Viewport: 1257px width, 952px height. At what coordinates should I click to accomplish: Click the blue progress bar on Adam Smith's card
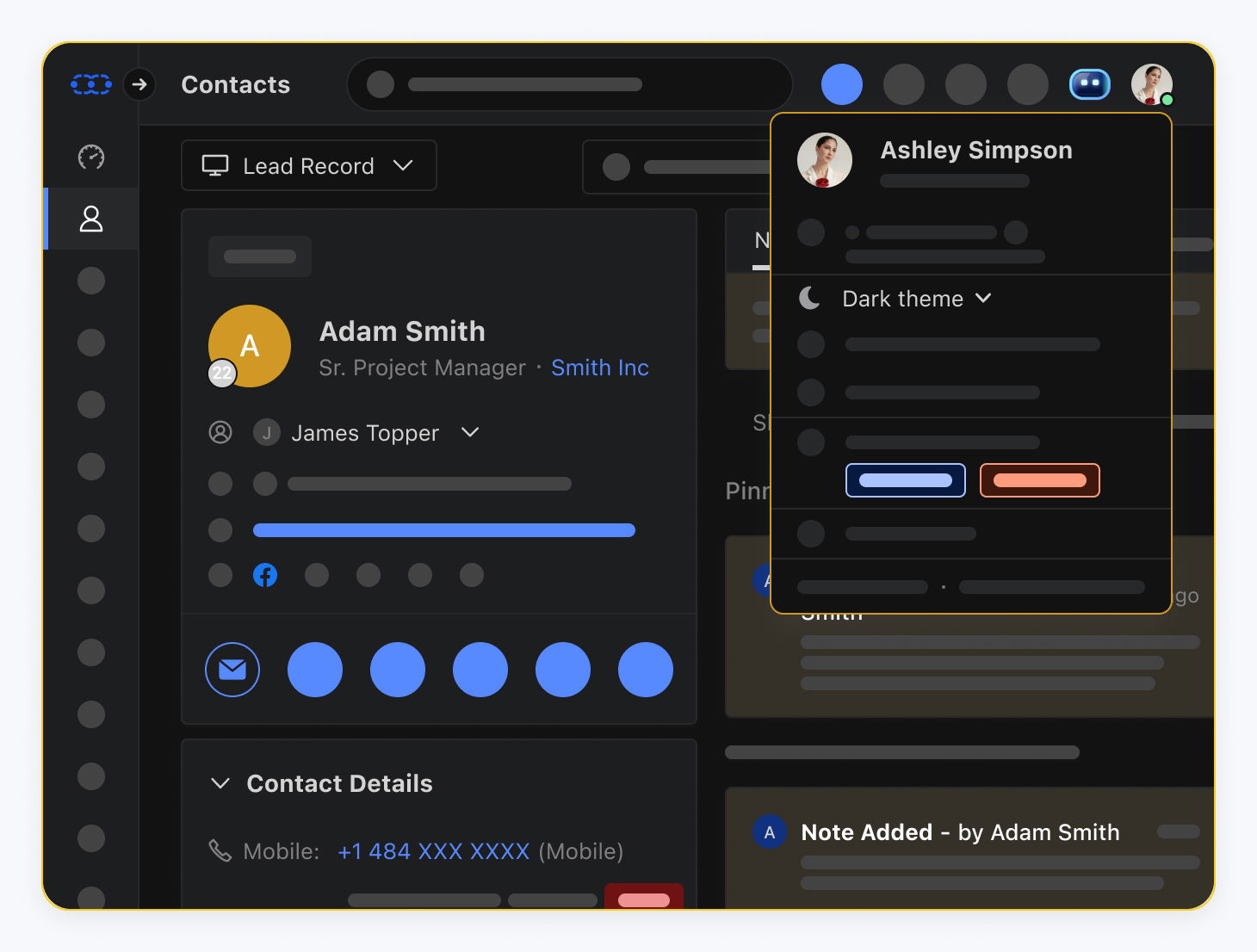pyautogui.click(x=443, y=530)
